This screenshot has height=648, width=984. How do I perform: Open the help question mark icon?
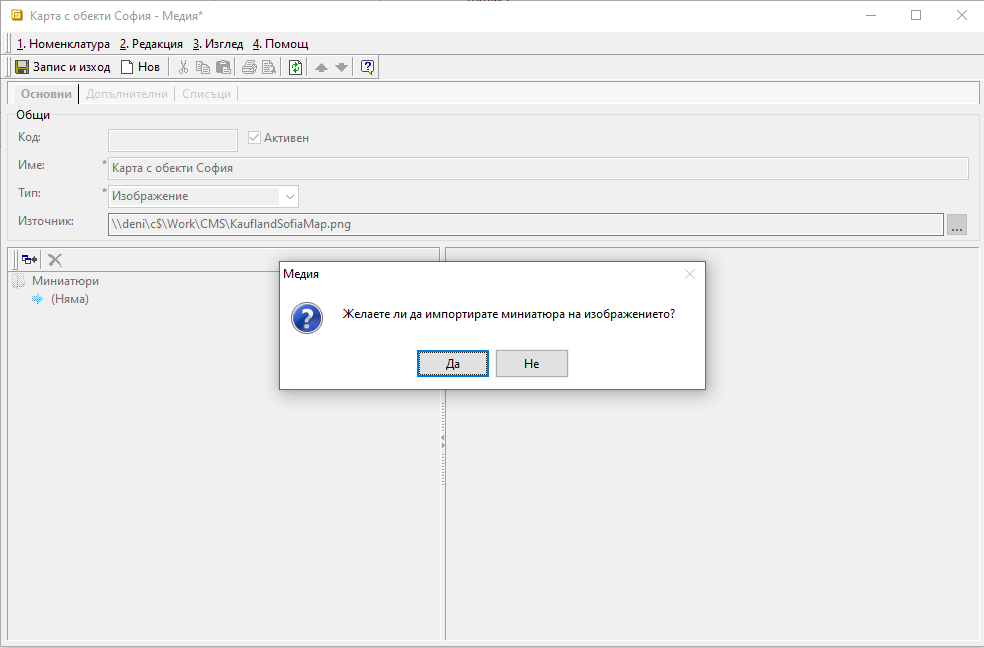coord(367,67)
